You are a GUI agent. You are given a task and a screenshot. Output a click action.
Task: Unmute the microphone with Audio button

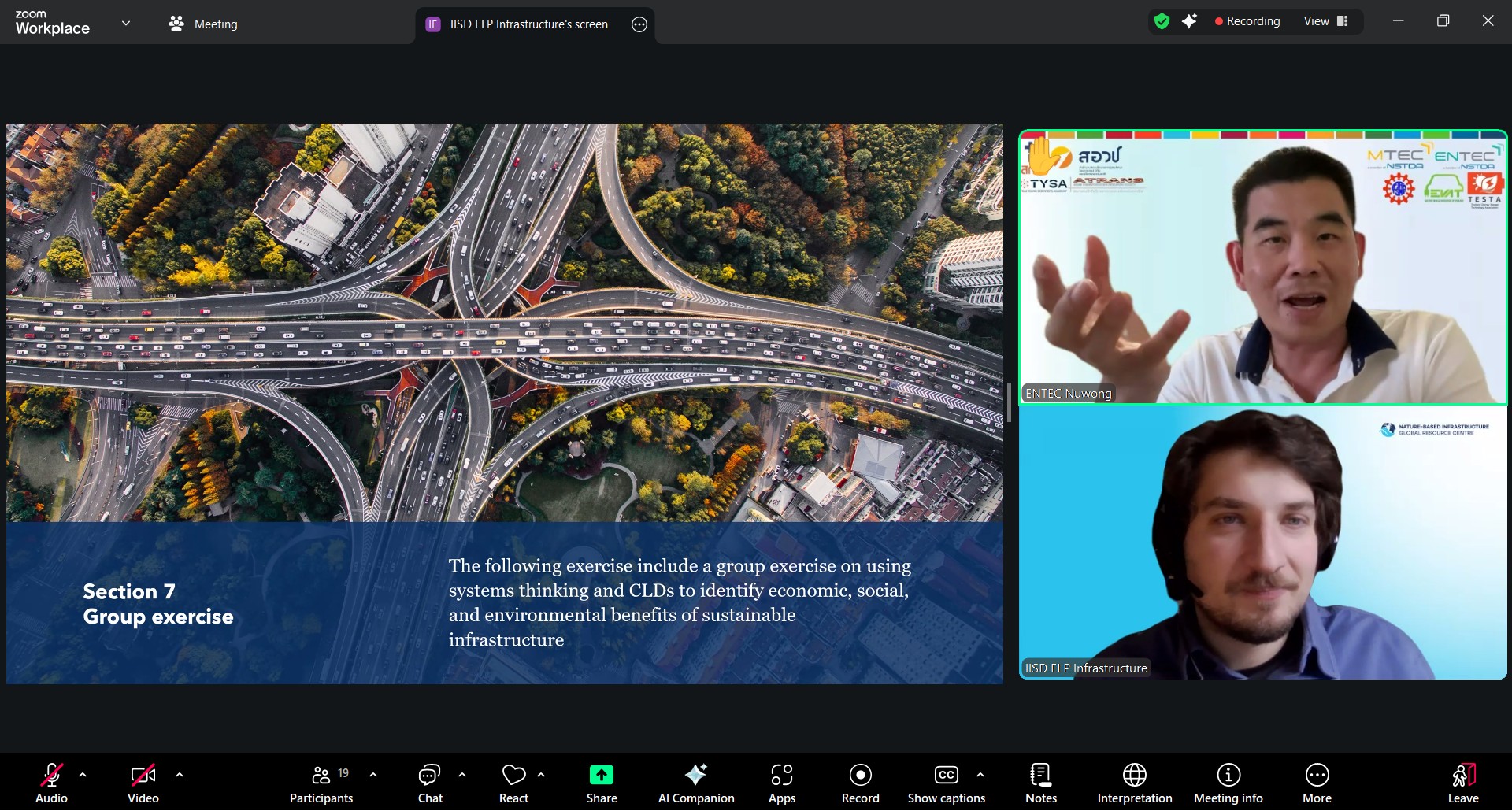(x=51, y=783)
